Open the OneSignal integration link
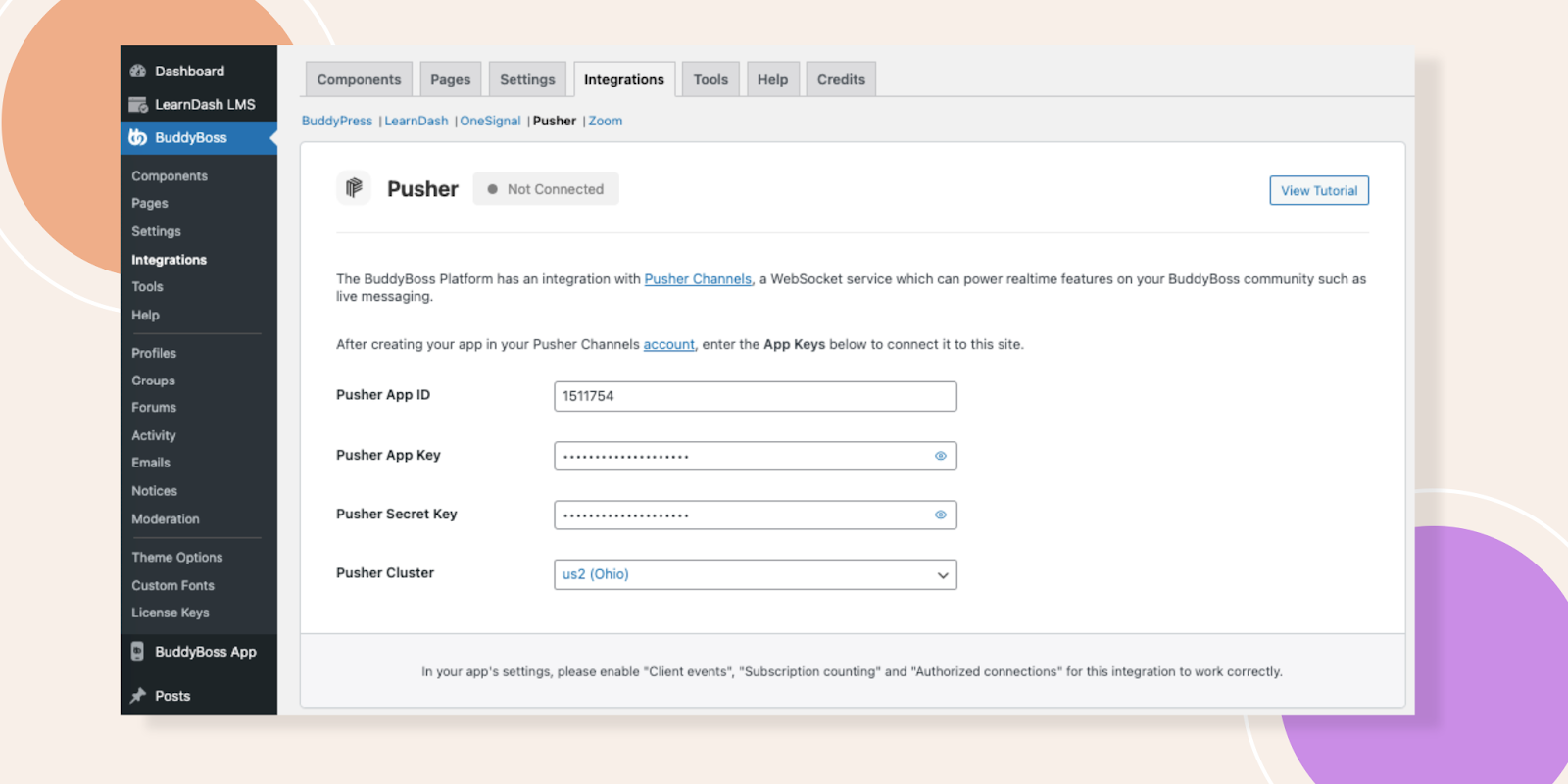Image resolution: width=1568 pixels, height=784 pixels. [x=491, y=121]
